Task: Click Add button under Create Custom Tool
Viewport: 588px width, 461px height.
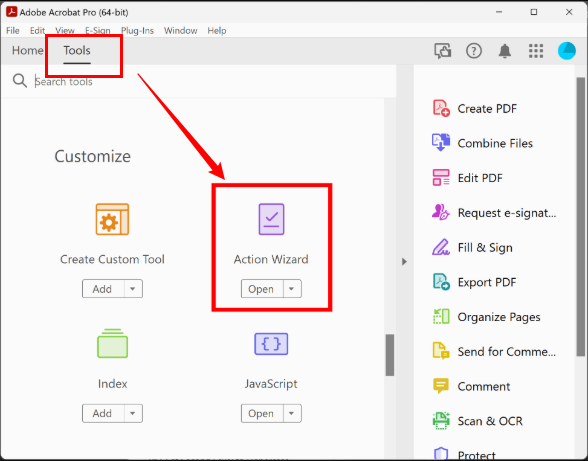Action: (x=103, y=289)
